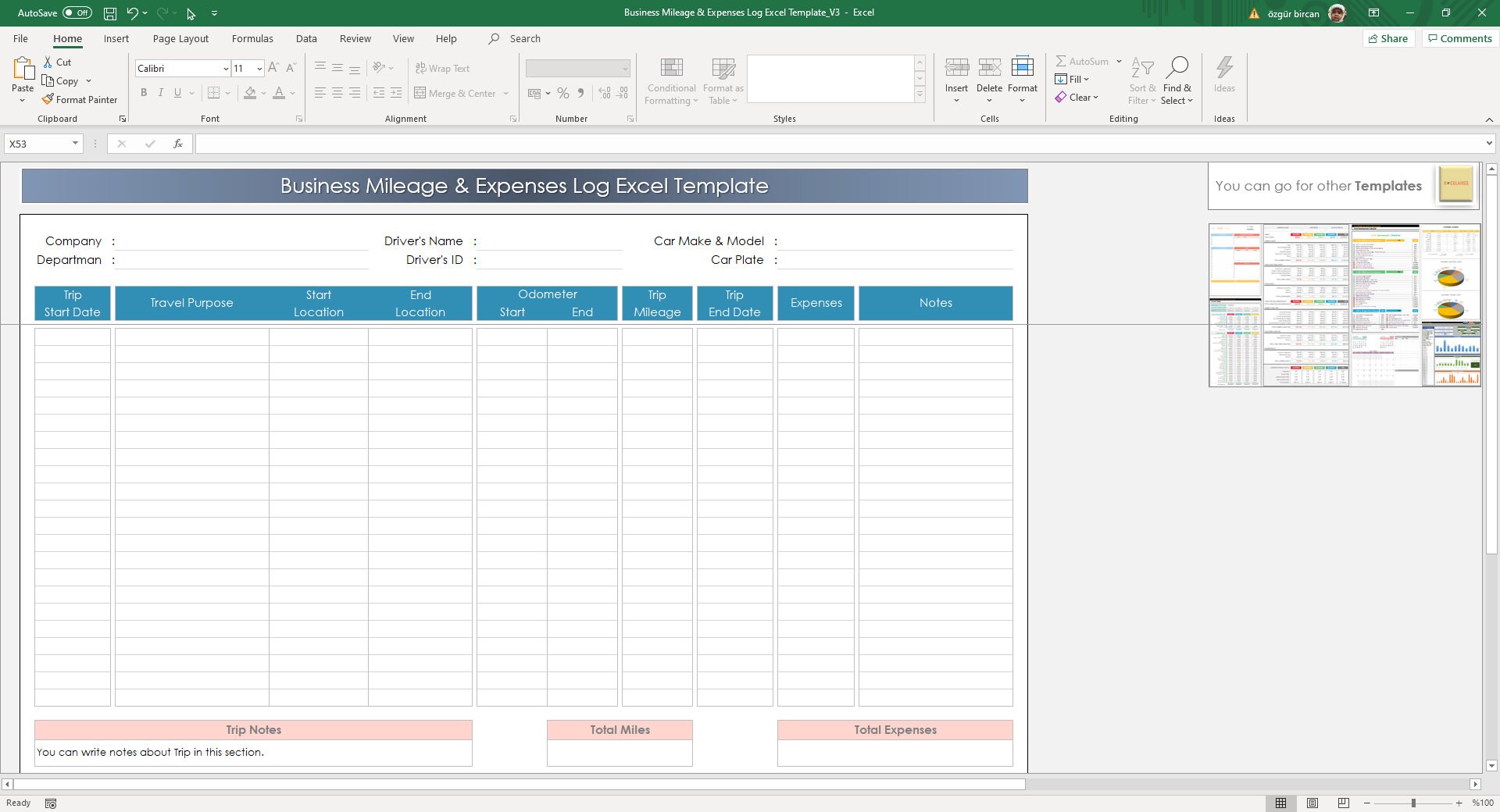Viewport: 1500px width, 812px height.
Task: Delete cells using Delete icon
Action: click(988, 74)
